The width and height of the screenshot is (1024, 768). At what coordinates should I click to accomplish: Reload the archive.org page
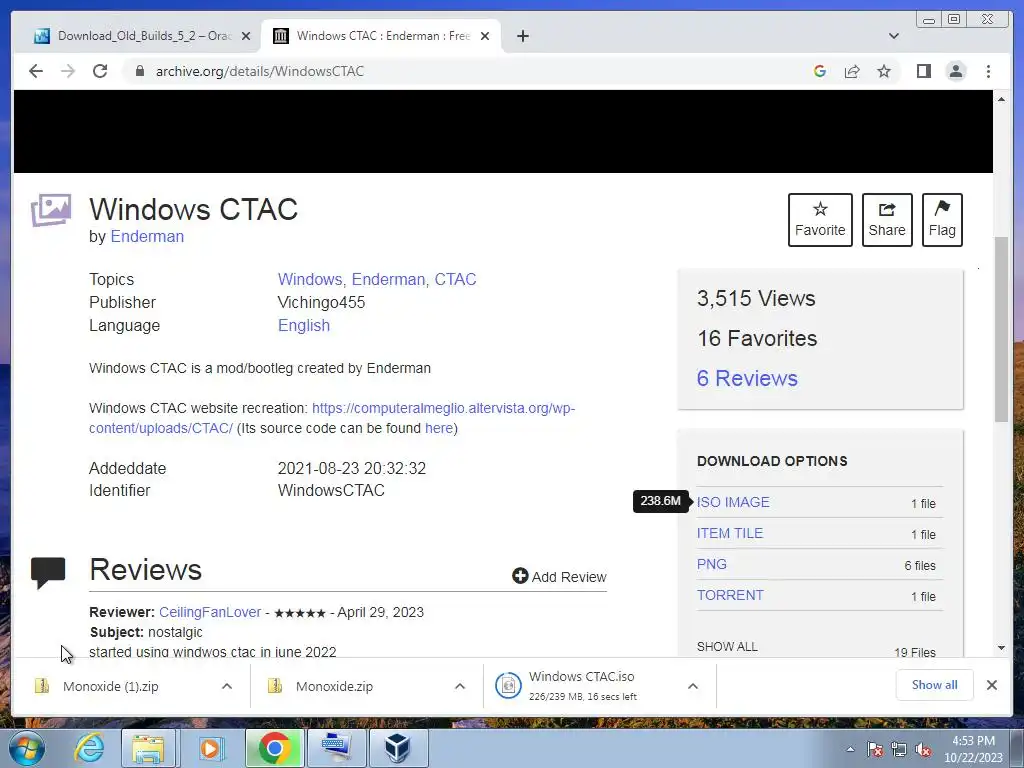100,71
